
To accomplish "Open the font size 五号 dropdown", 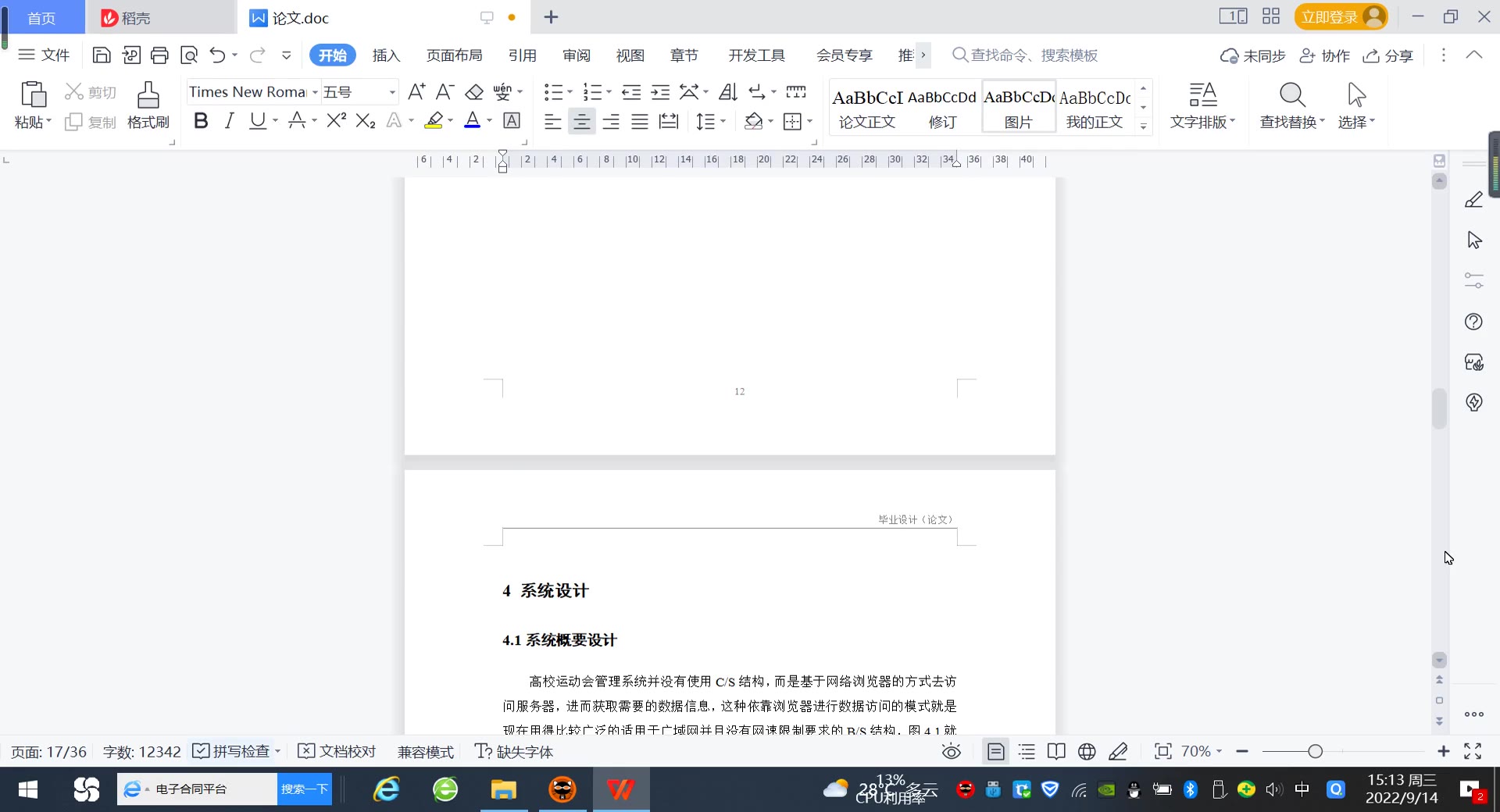I will [392, 92].
